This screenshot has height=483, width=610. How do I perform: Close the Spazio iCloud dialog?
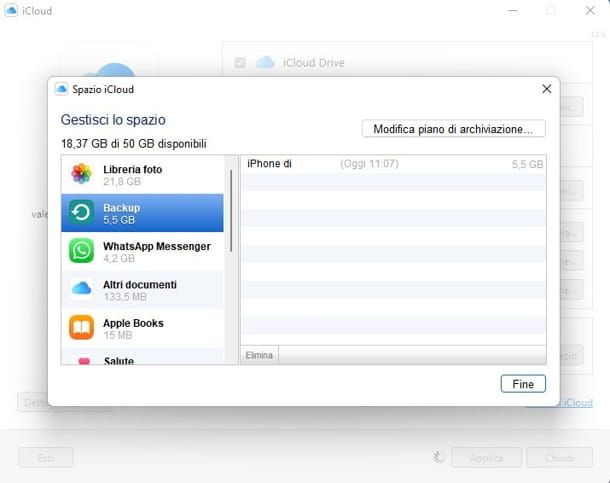(x=547, y=89)
